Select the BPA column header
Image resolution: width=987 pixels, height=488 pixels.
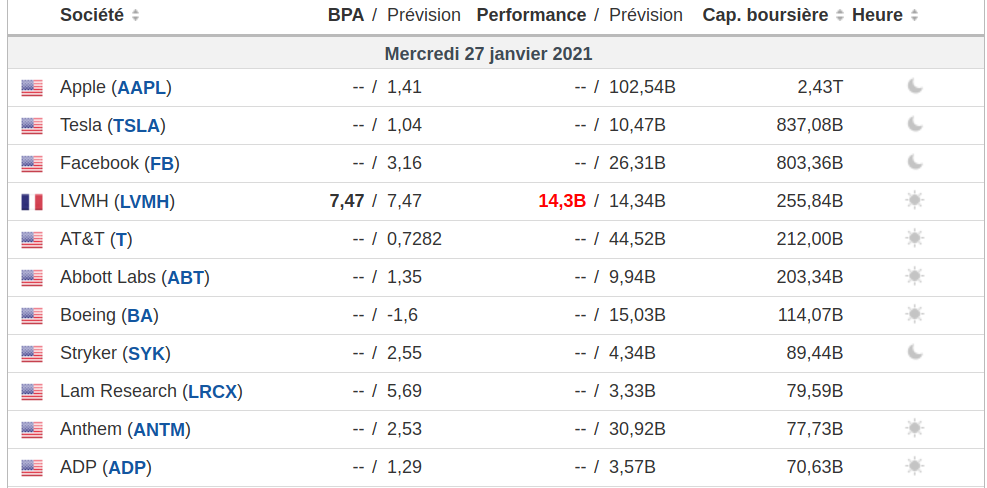click(346, 15)
